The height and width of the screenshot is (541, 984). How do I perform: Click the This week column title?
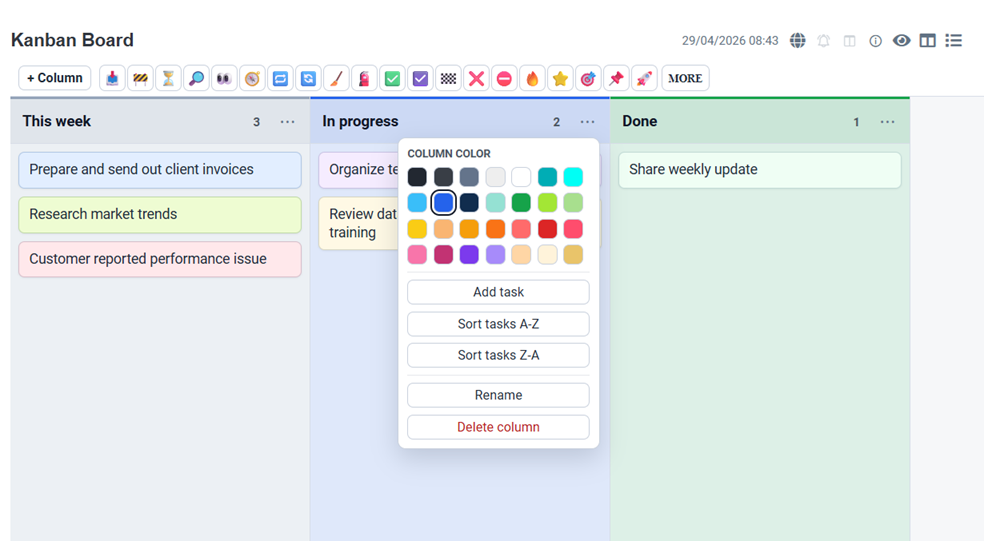57,121
